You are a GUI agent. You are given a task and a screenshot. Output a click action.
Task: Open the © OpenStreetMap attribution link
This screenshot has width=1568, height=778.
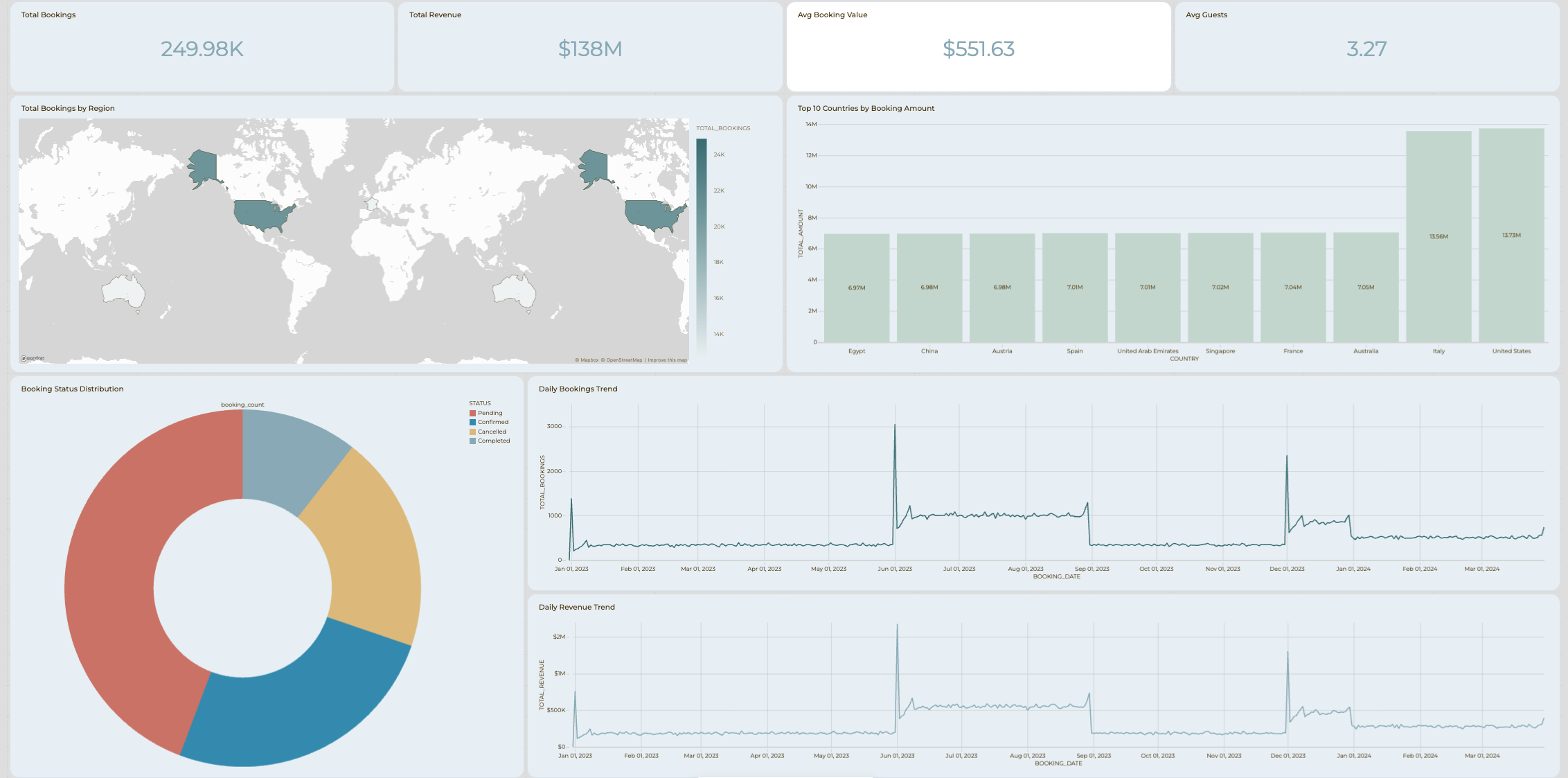tap(621, 360)
